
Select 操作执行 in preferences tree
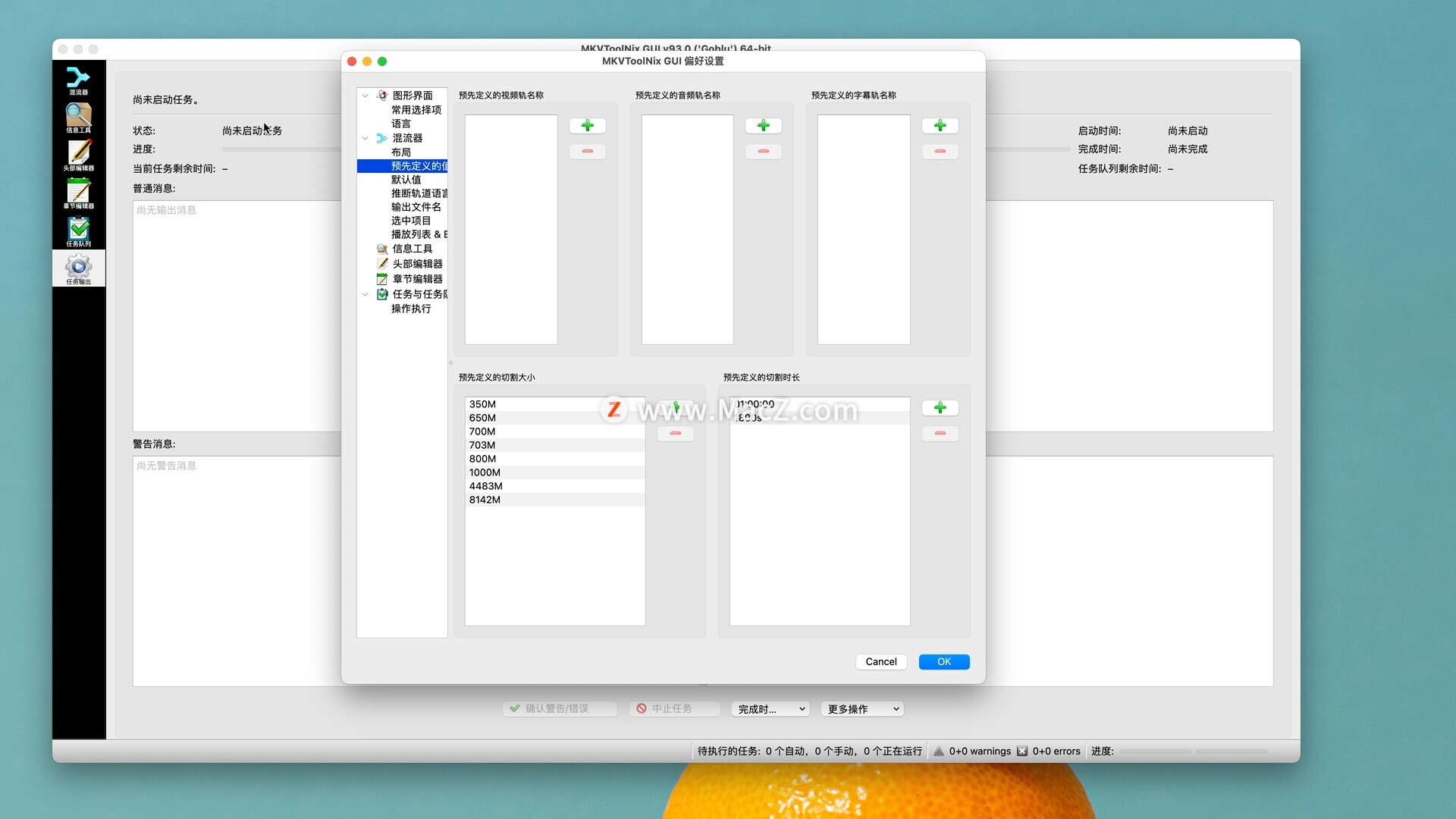tap(411, 309)
